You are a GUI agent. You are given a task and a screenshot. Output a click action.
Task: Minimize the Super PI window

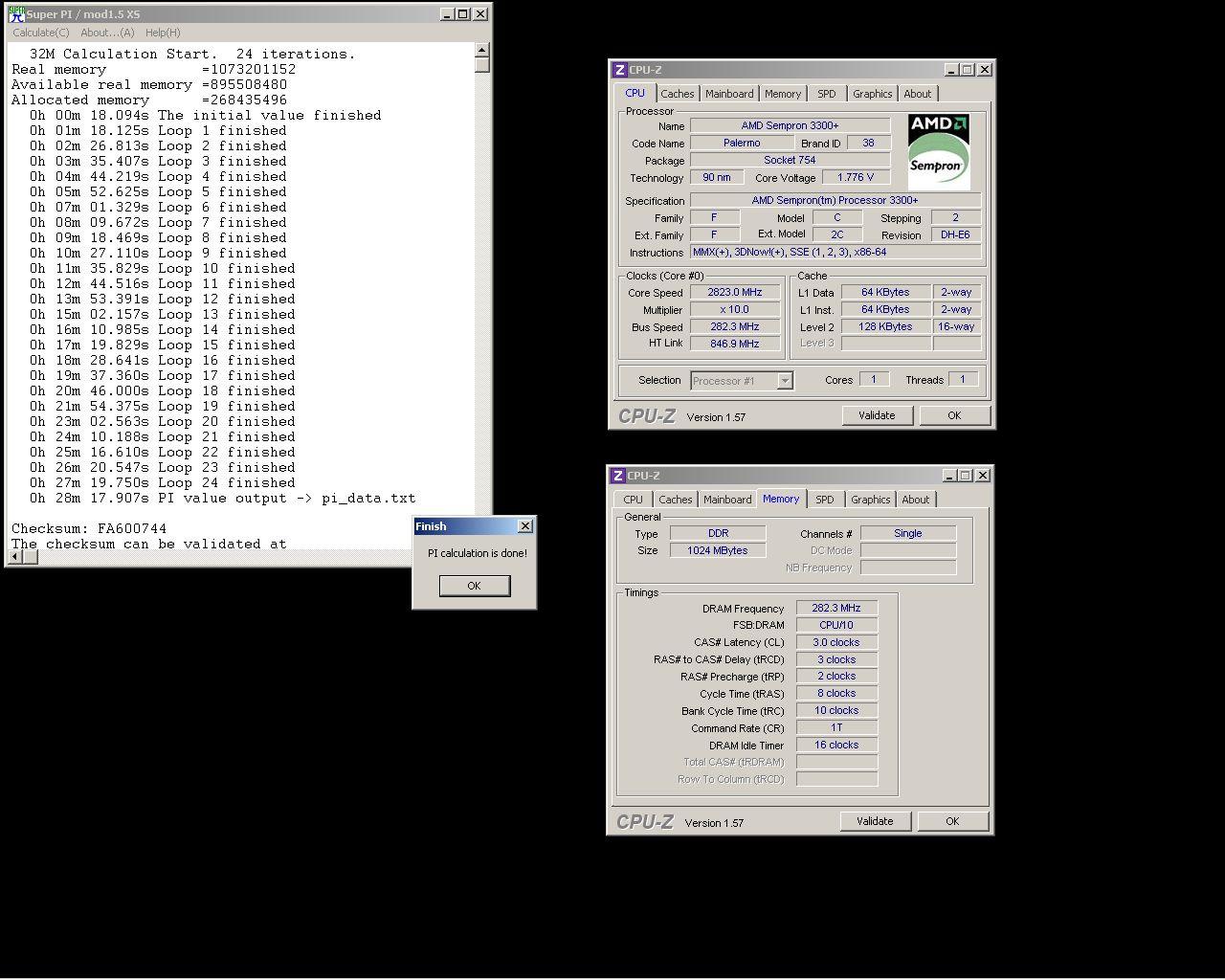(448, 14)
